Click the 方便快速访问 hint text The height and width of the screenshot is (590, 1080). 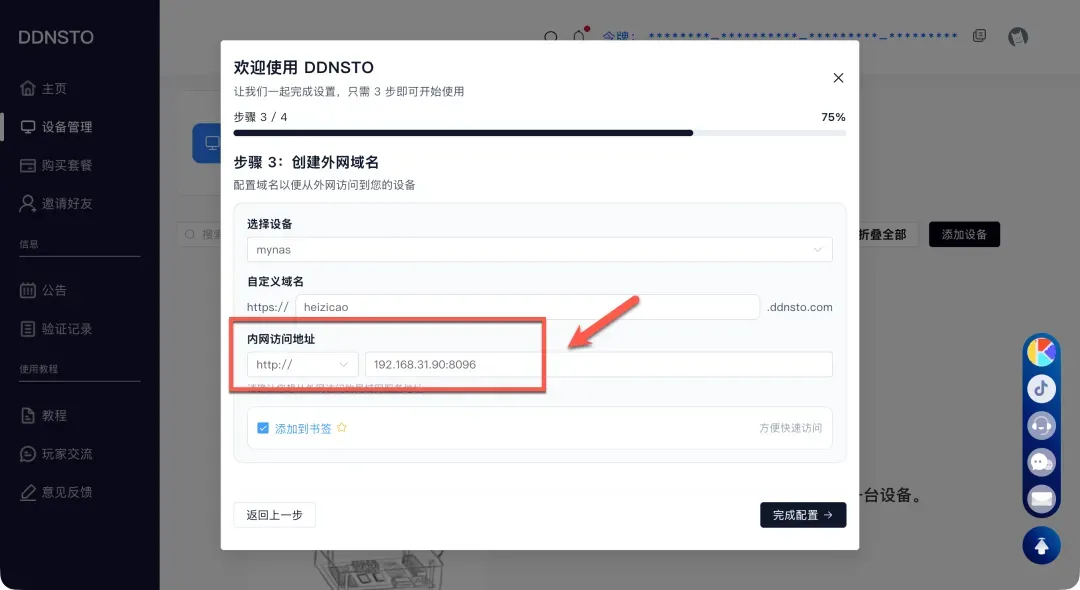click(791, 428)
